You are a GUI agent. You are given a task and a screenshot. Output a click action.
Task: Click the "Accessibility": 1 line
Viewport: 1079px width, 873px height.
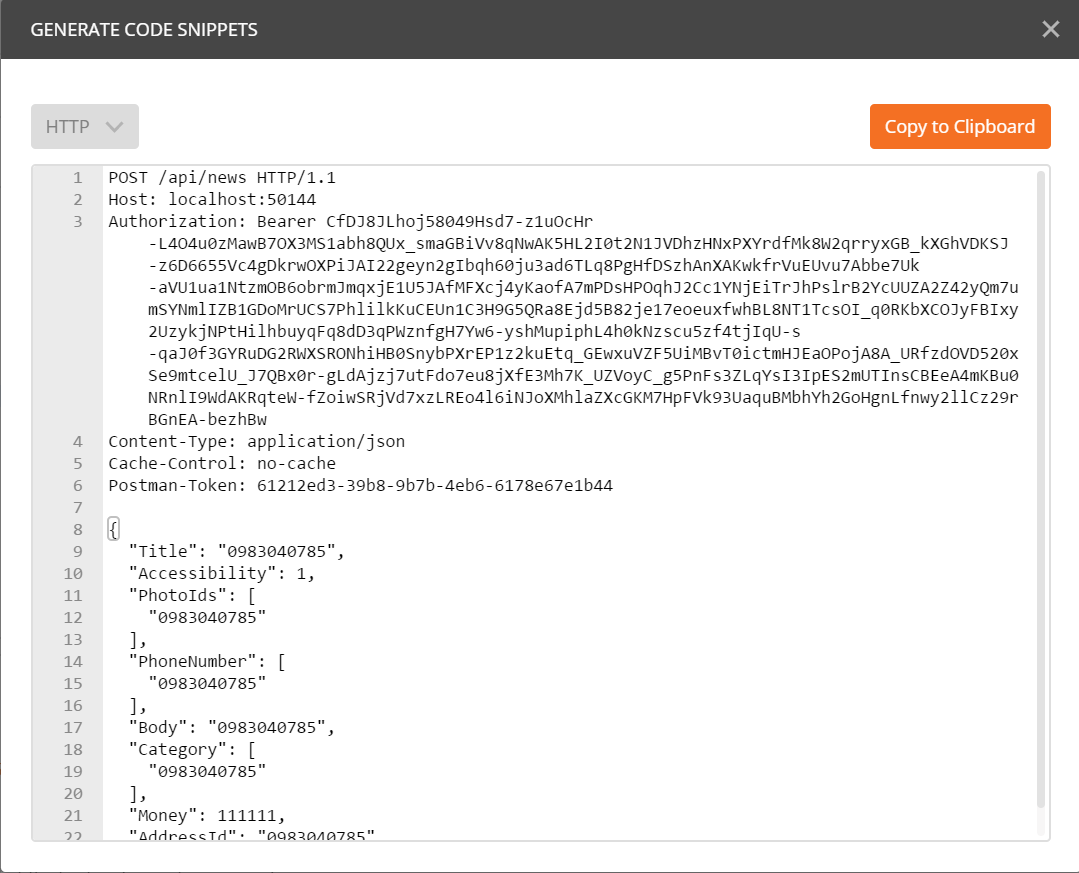[222, 574]
